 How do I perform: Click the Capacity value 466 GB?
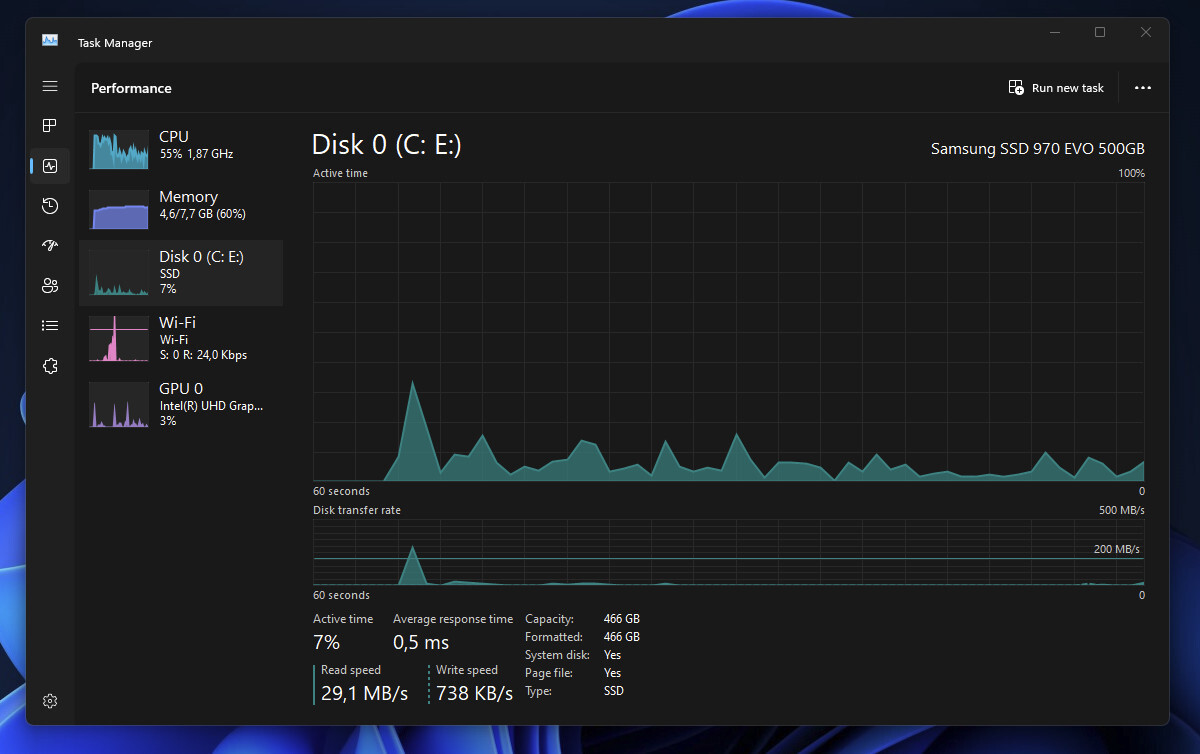[x=622, y=619]
